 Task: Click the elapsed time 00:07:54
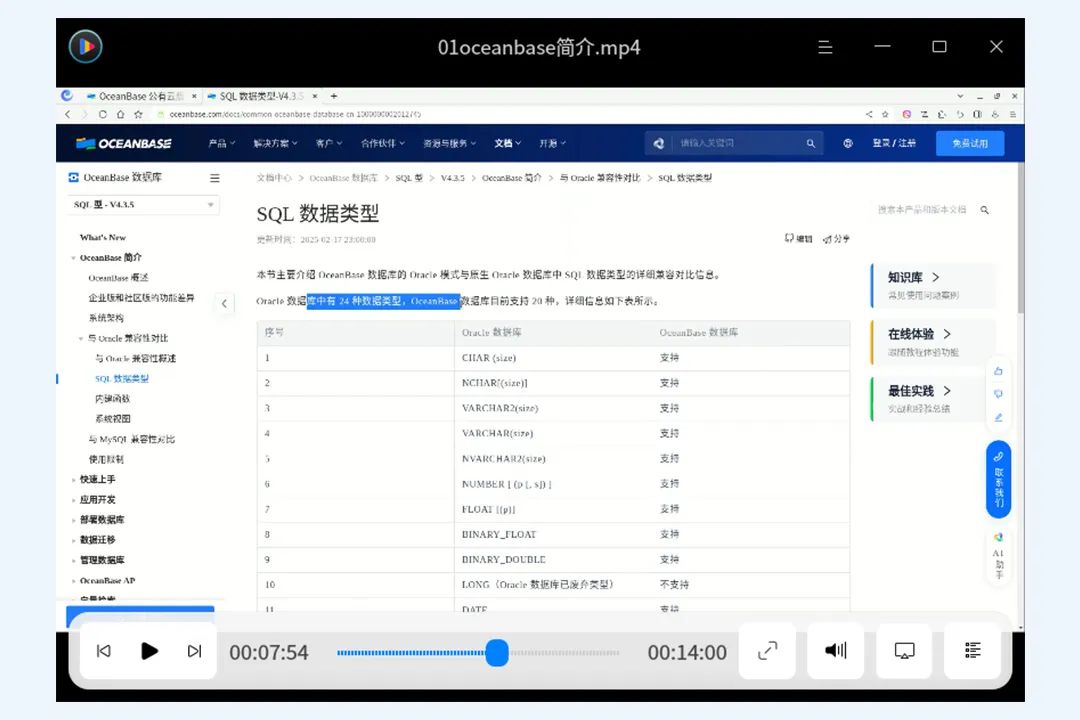tap(269, 652)
